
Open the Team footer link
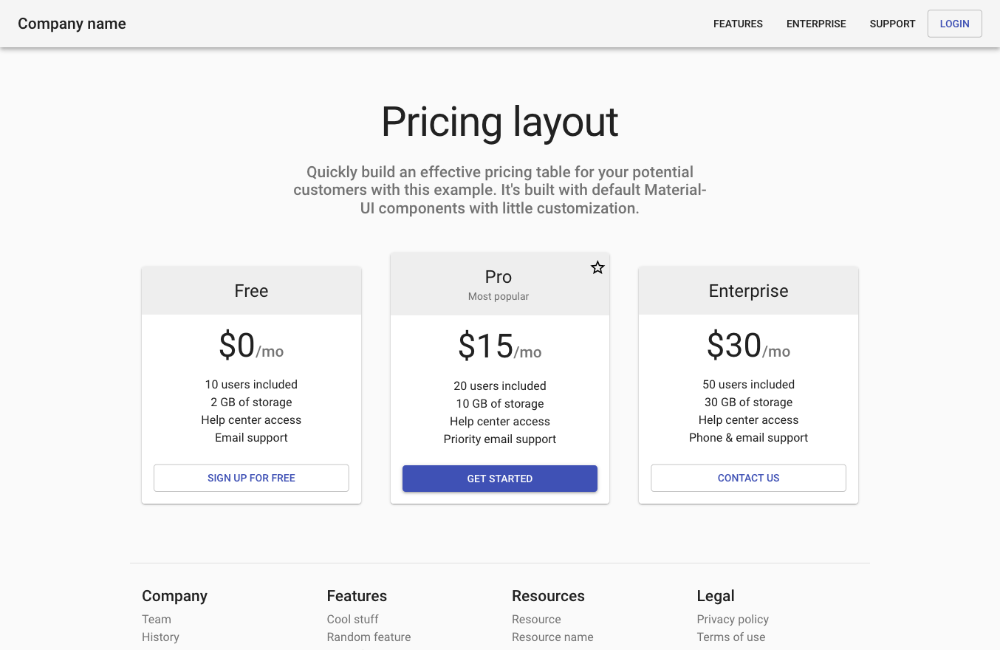(x=156, y=619)
